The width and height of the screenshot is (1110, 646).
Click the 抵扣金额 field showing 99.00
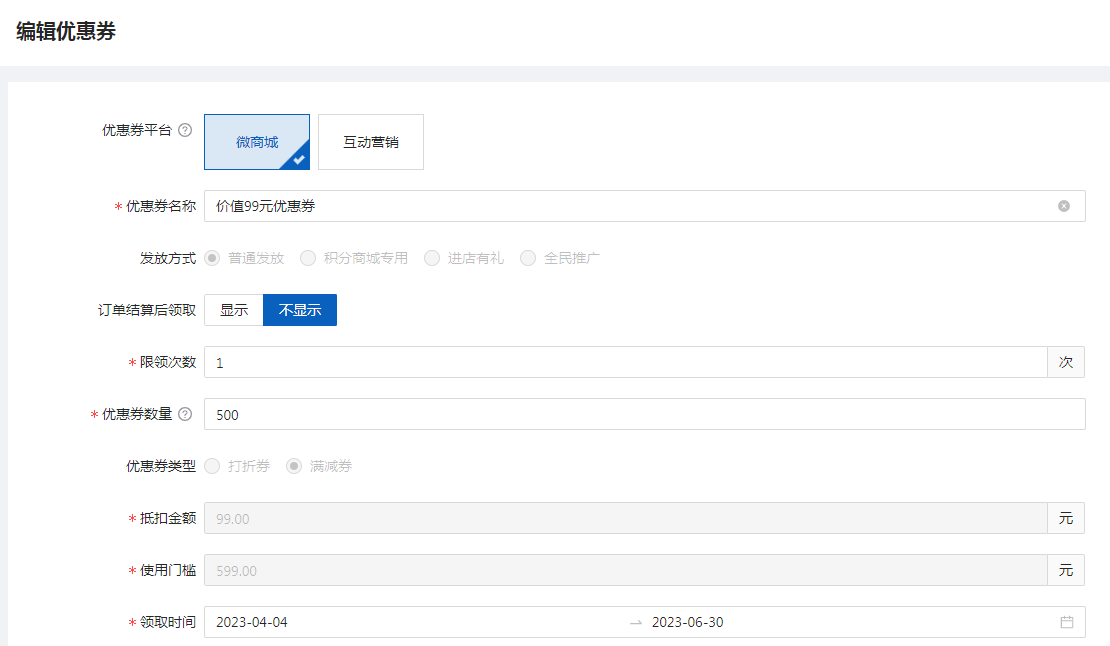(x=625, y=518)
